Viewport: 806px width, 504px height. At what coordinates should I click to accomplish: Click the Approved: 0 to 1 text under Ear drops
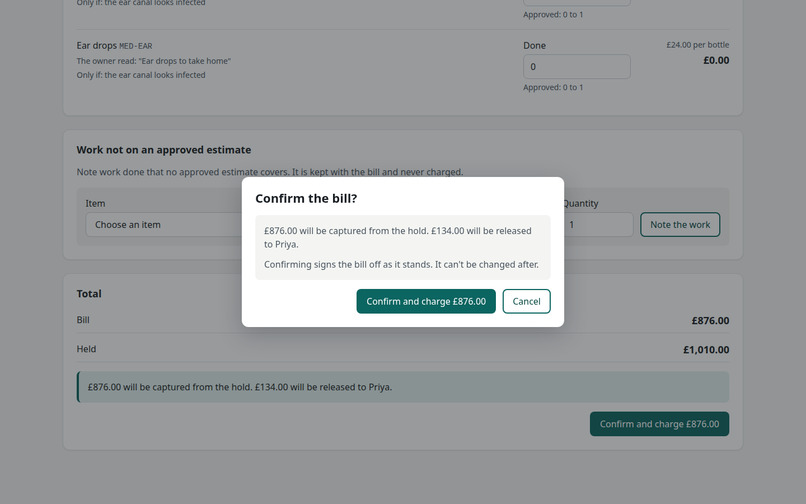pyautogui.click(x=553, y=87)
